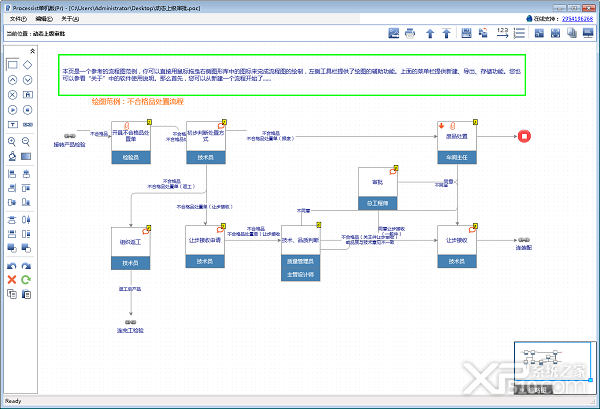
Task: Pick the circle with down chevron shape
Action: [27, 80]
